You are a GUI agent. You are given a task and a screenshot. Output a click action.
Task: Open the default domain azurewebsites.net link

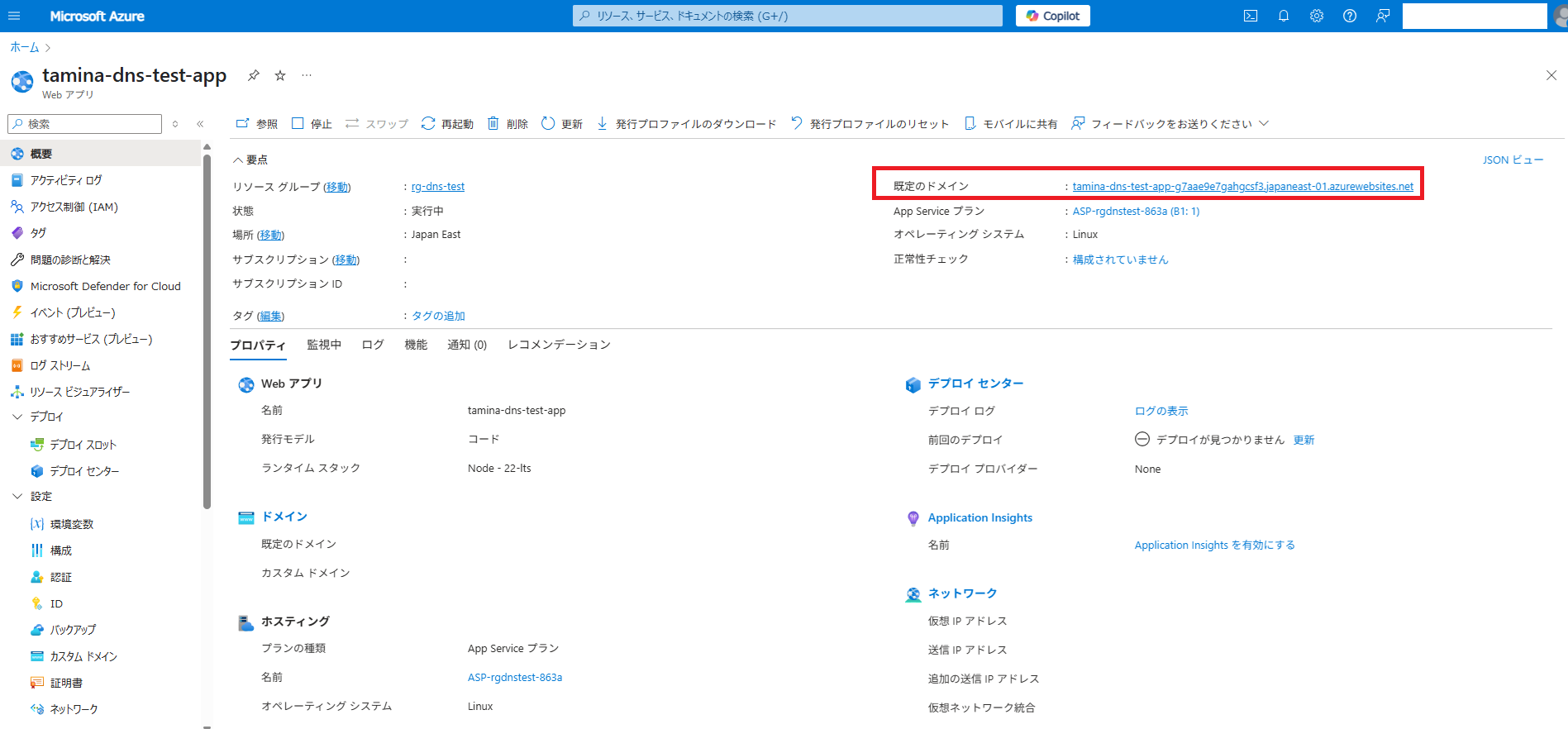(x=1242, y=187)
